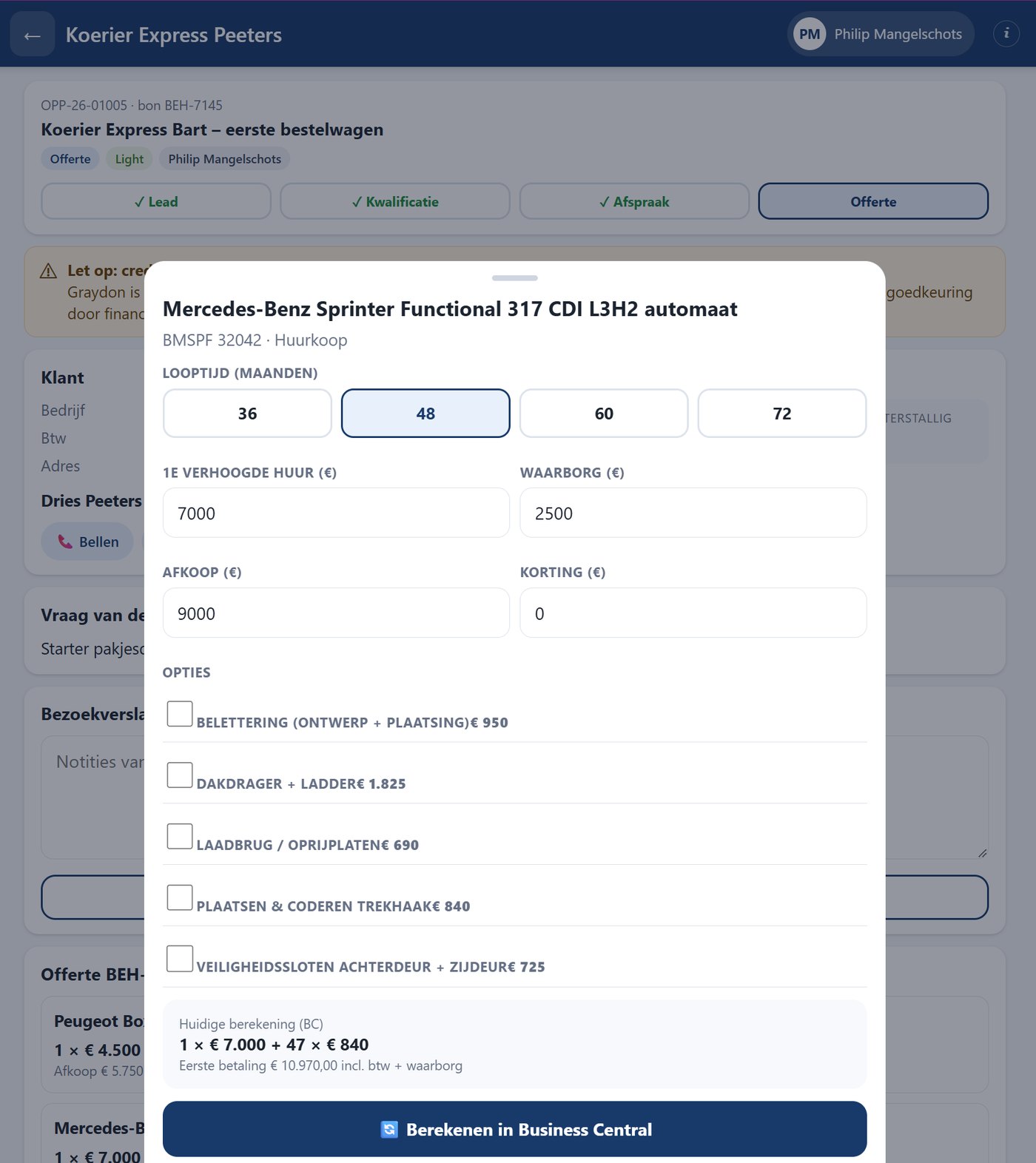This screenshot has height=1163, width=1036.
Task: Click the PM avatar badge
Action: (x=810, y=34)
